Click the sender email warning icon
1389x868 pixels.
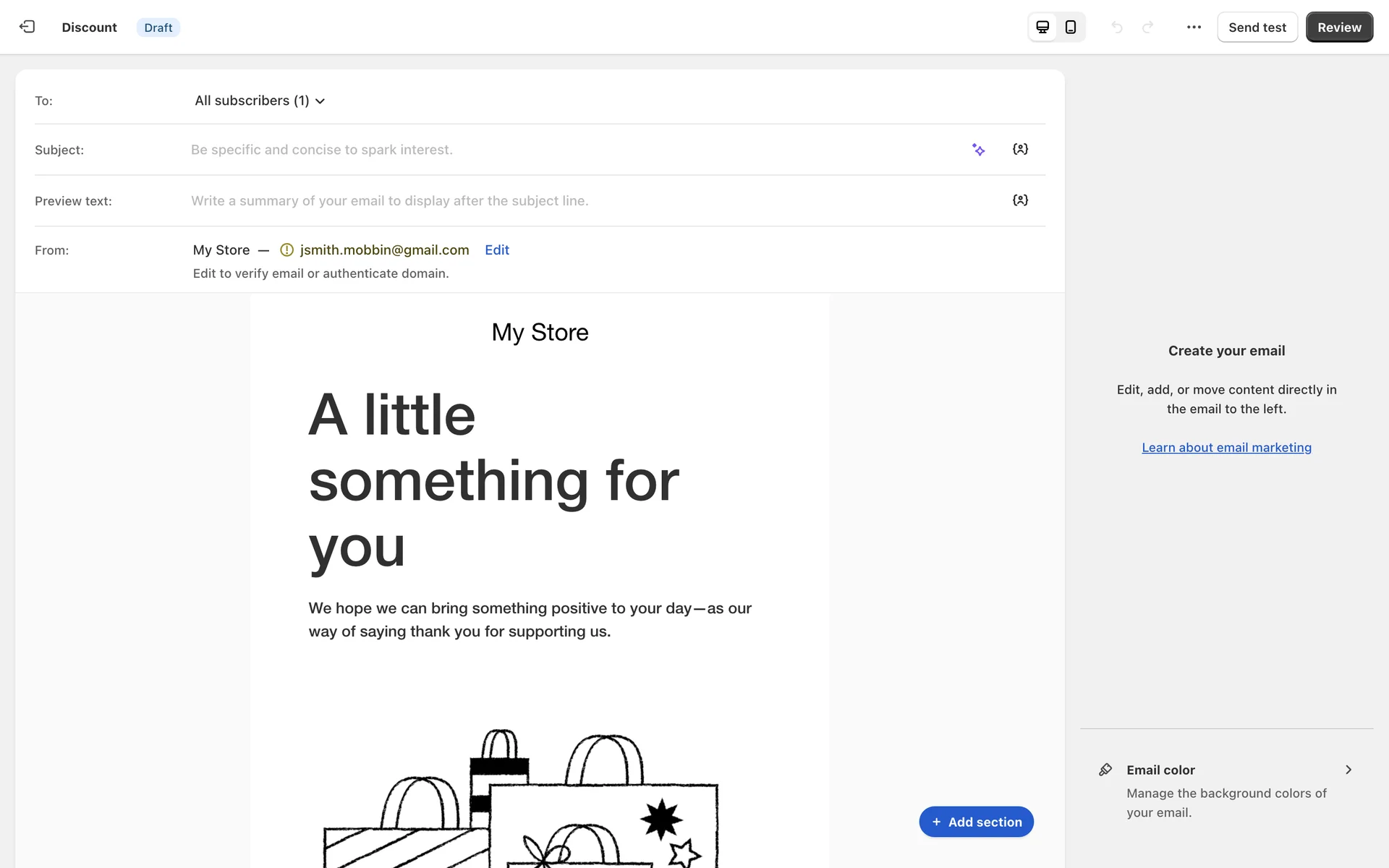point(286,250)
